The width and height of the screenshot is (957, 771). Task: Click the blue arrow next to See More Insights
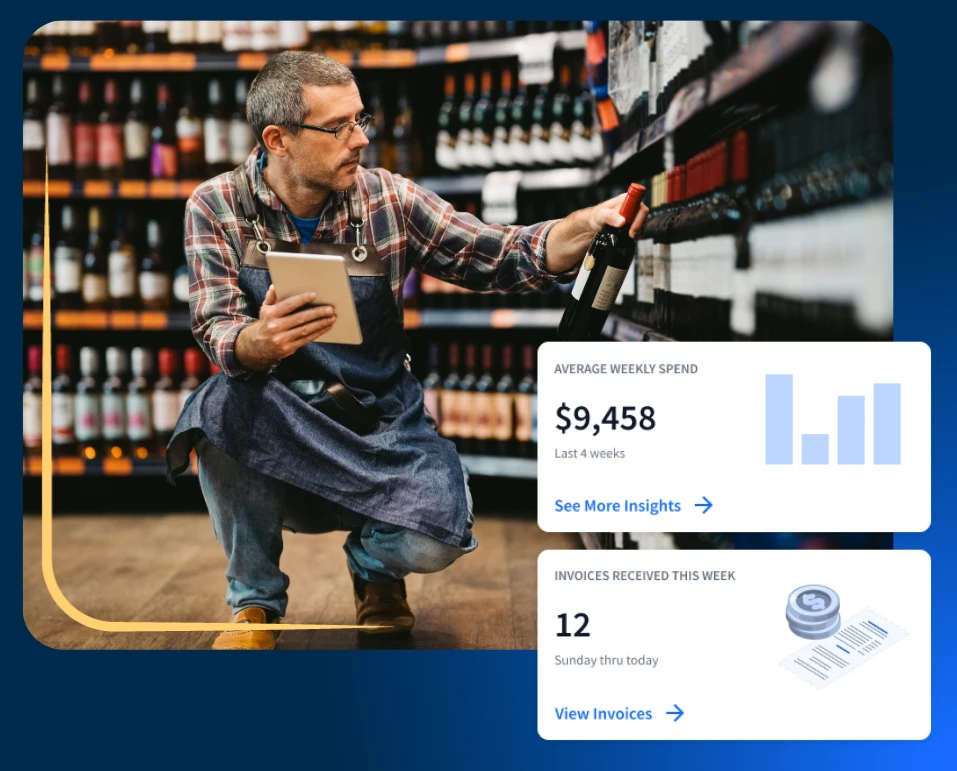[703, 506]
